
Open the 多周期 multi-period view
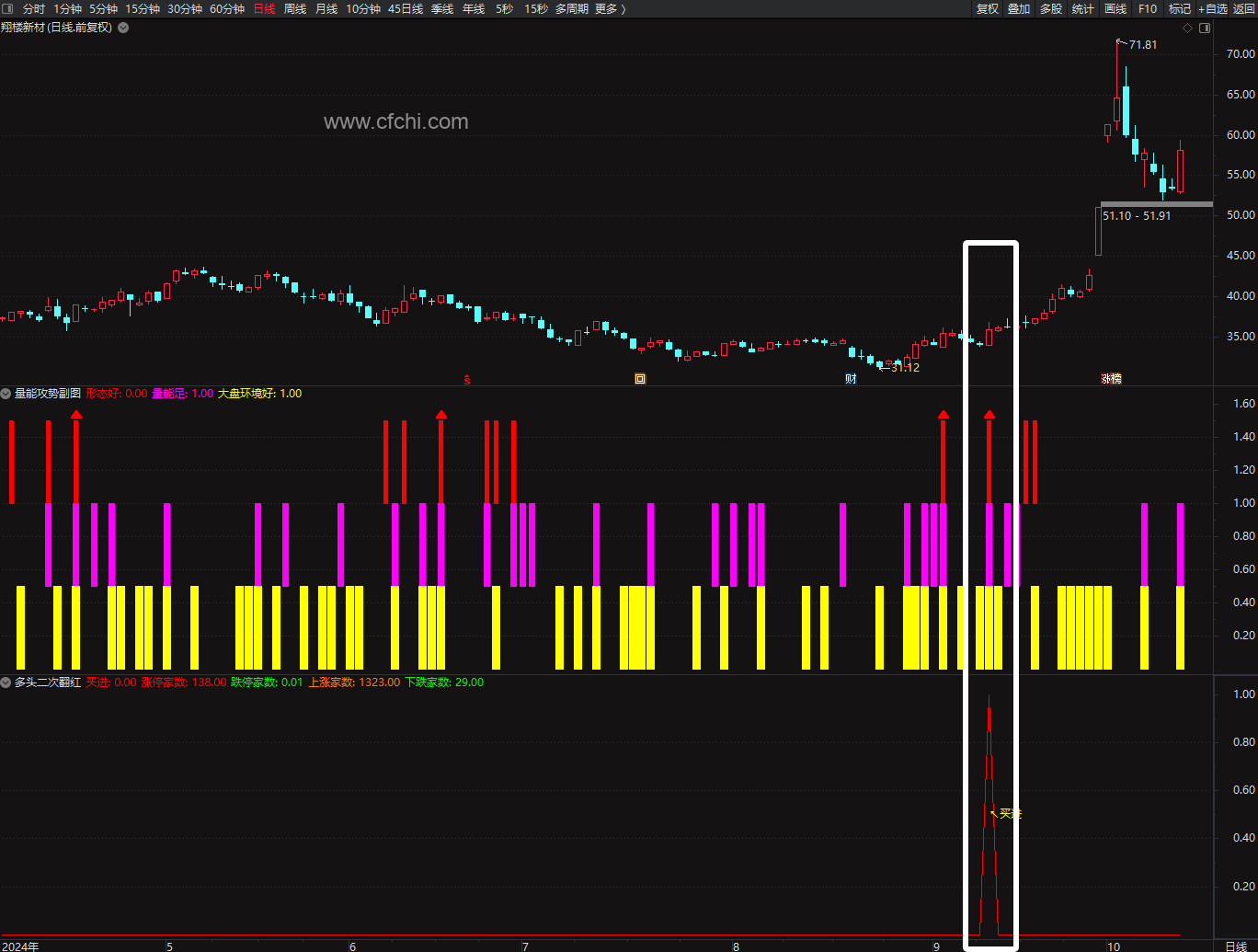coord(572,8)
